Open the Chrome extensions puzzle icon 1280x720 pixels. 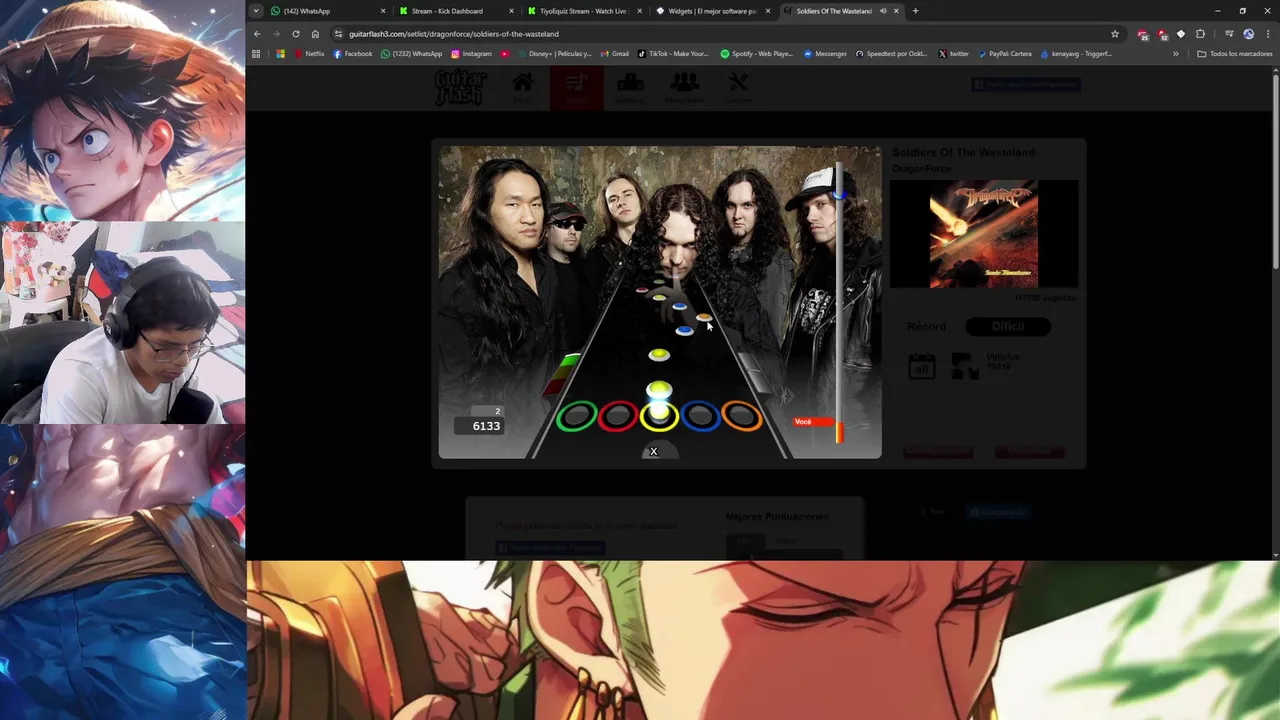[1200, 34]
